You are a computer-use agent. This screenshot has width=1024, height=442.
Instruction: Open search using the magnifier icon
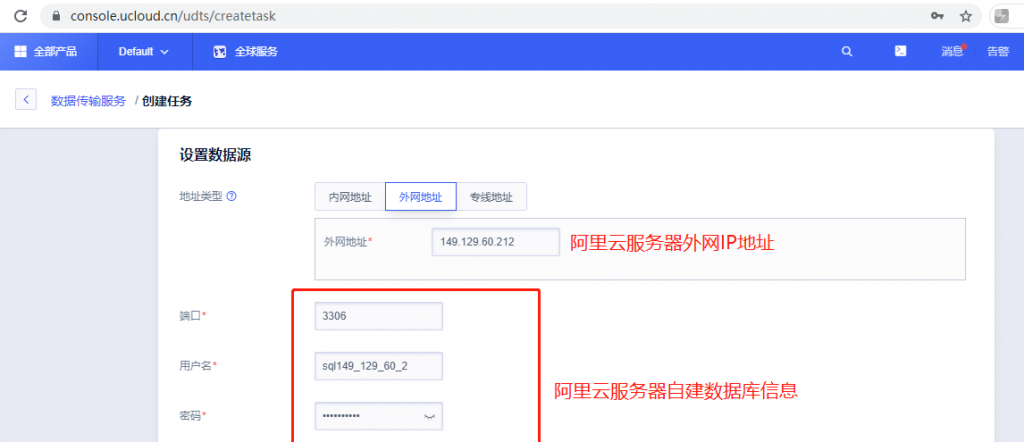(847, 52)
